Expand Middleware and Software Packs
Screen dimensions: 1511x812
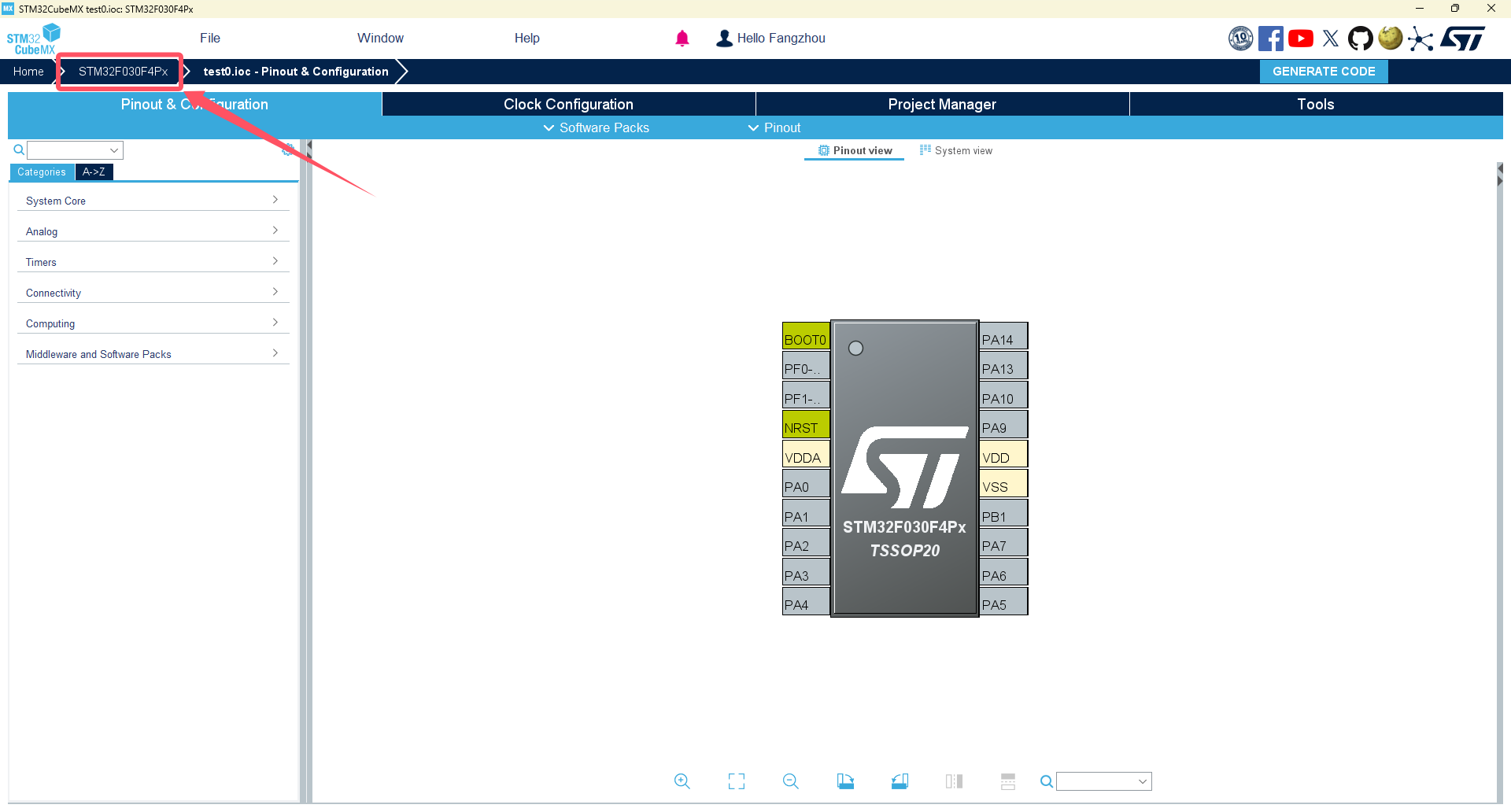click(153, 354)
